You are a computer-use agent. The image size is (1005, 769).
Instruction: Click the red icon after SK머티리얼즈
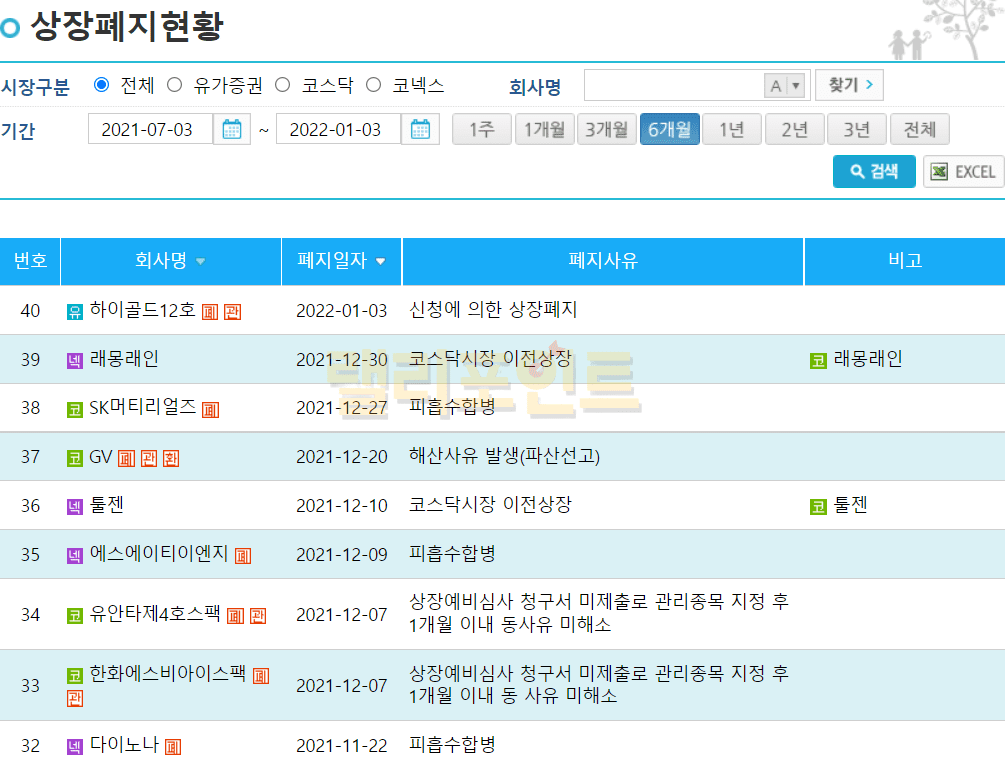210,409
